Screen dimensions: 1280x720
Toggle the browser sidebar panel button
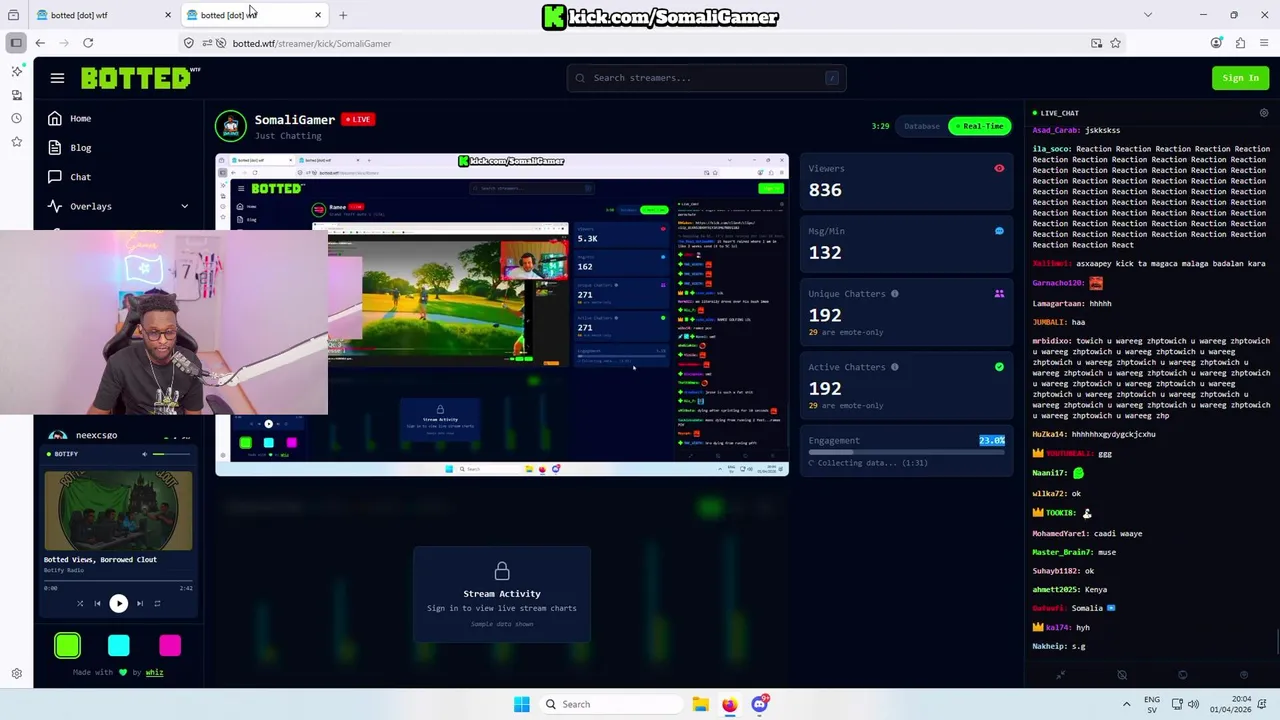point(16,43)
